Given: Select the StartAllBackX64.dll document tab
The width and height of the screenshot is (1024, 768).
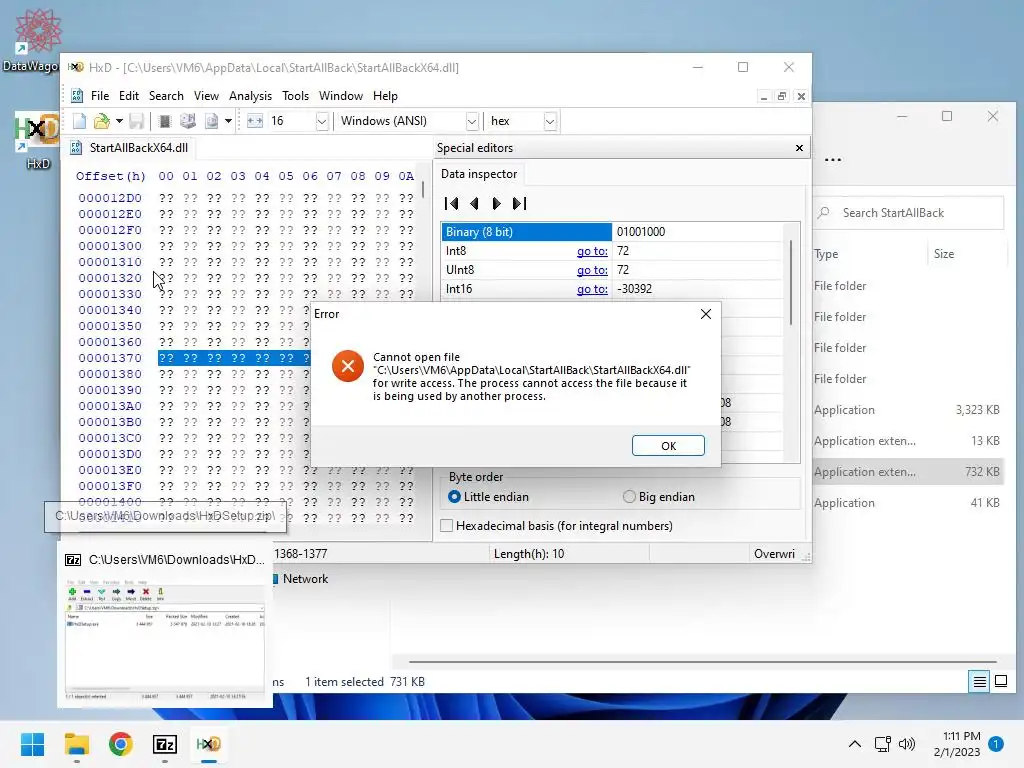Looking at the screenshot, I should pyautogui.click(x=130, y=148).
